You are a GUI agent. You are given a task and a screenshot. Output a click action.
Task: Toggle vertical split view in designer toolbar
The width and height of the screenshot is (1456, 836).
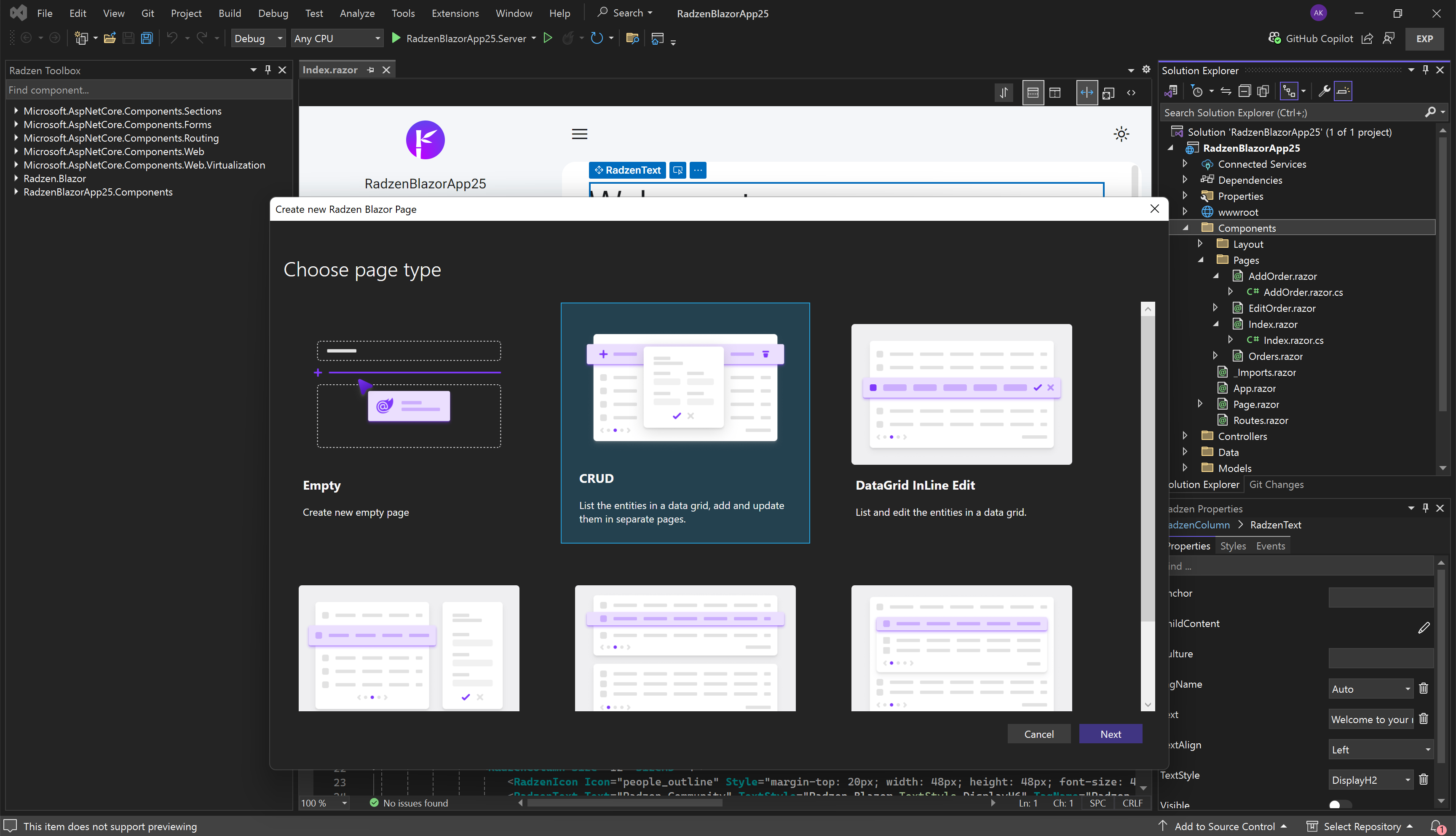click(x=1055, y=92)
